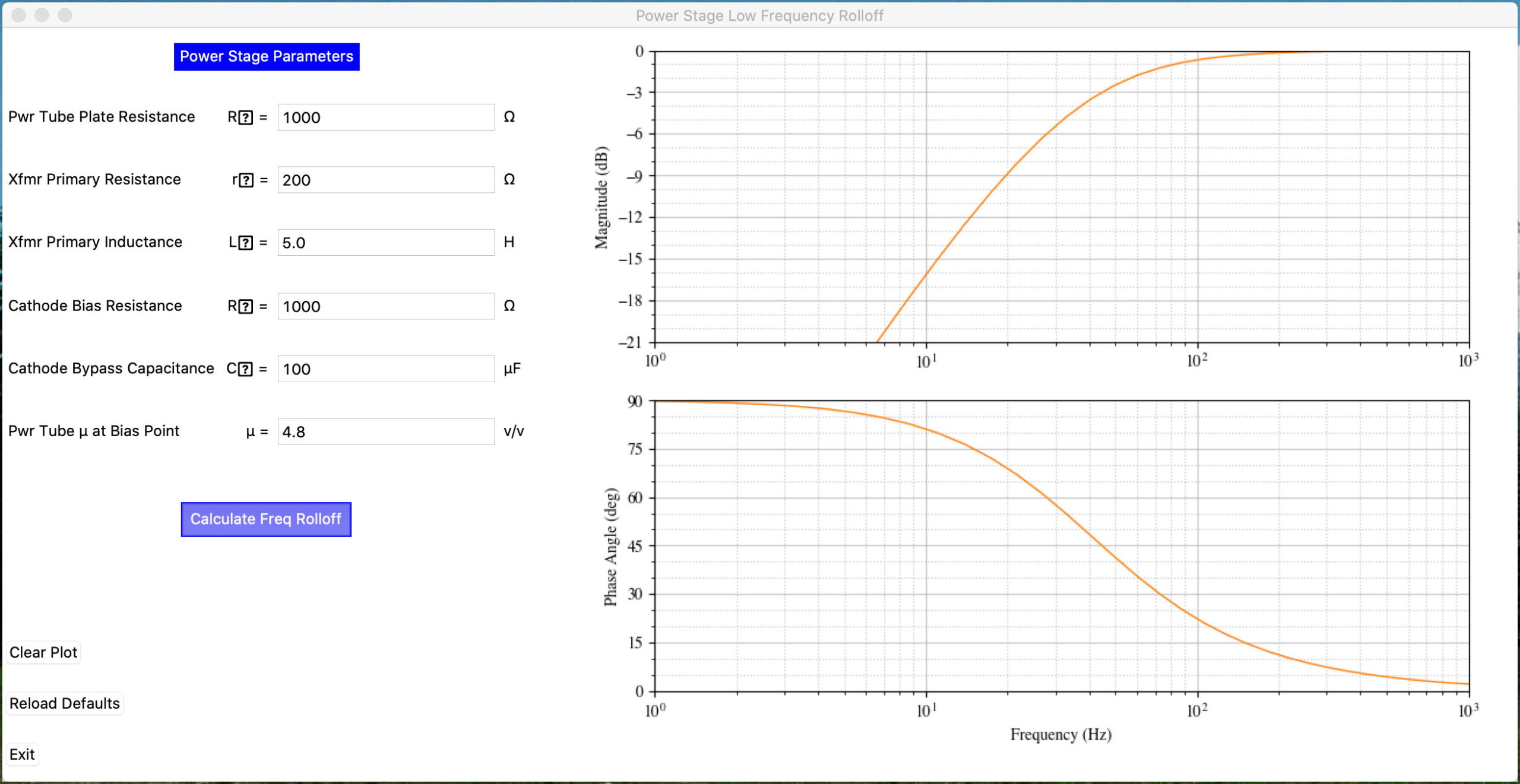Focus the Pwr Tube µ field showing 4.8
Screen dimensions: 1520x784
[386, 431]
